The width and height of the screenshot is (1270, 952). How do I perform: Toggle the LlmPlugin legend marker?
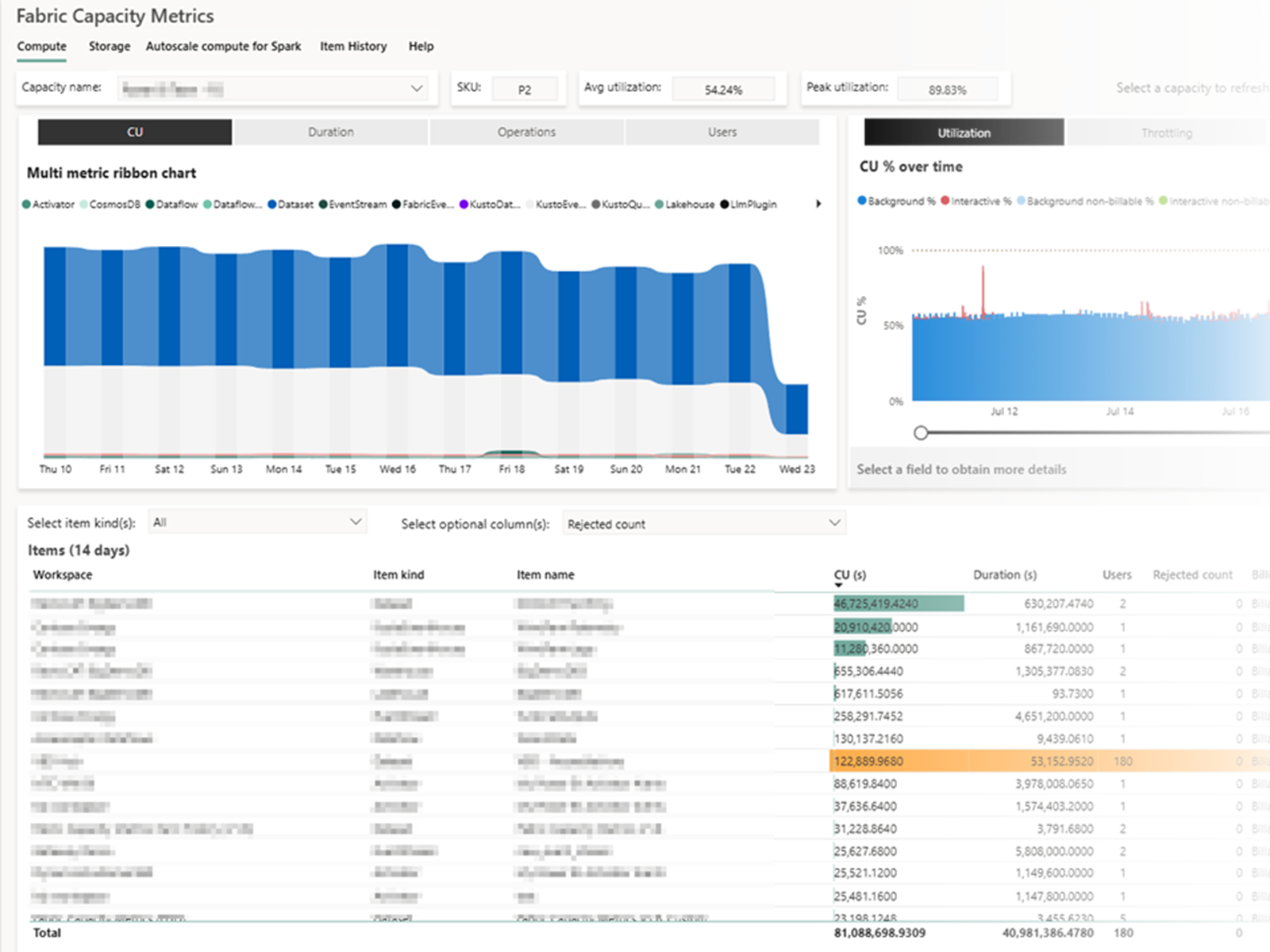725,205
